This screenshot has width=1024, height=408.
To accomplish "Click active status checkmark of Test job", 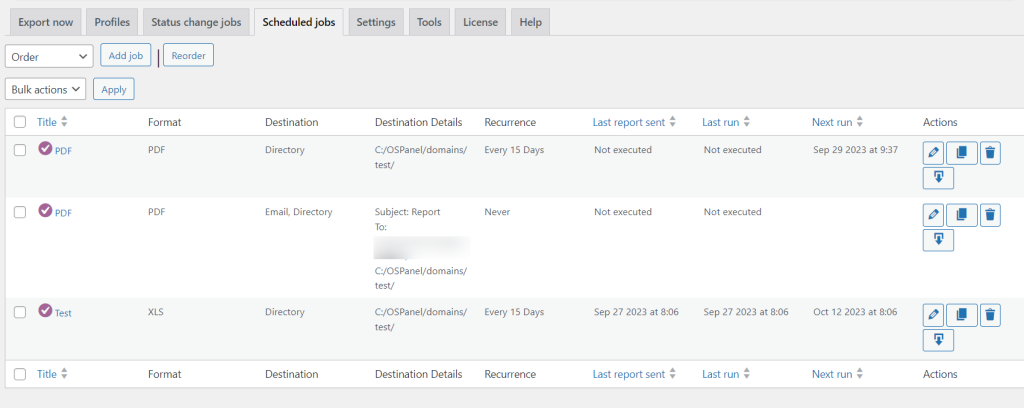I will pyautogui.click(x=45, y=311).
